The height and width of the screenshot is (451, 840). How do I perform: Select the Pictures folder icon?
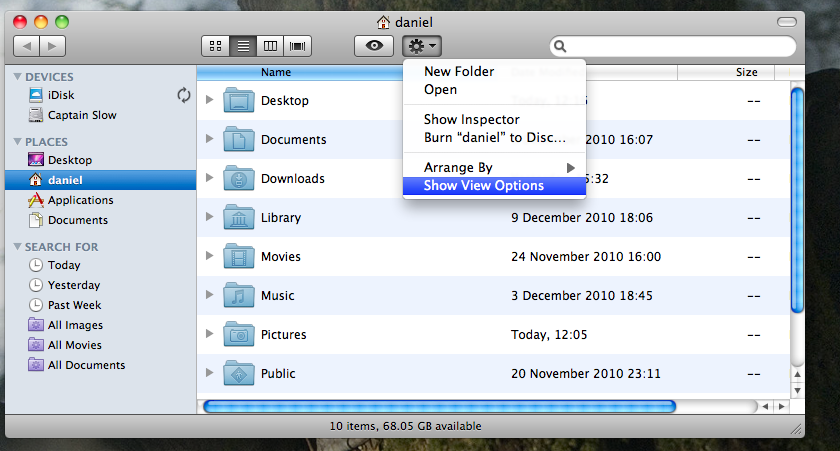tap(239, 334)
